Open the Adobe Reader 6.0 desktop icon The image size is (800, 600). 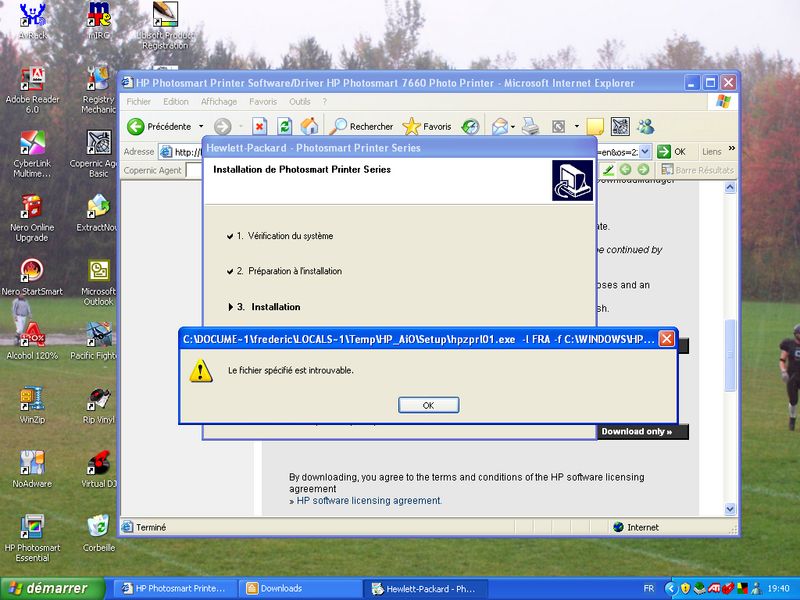click(32, 91)
